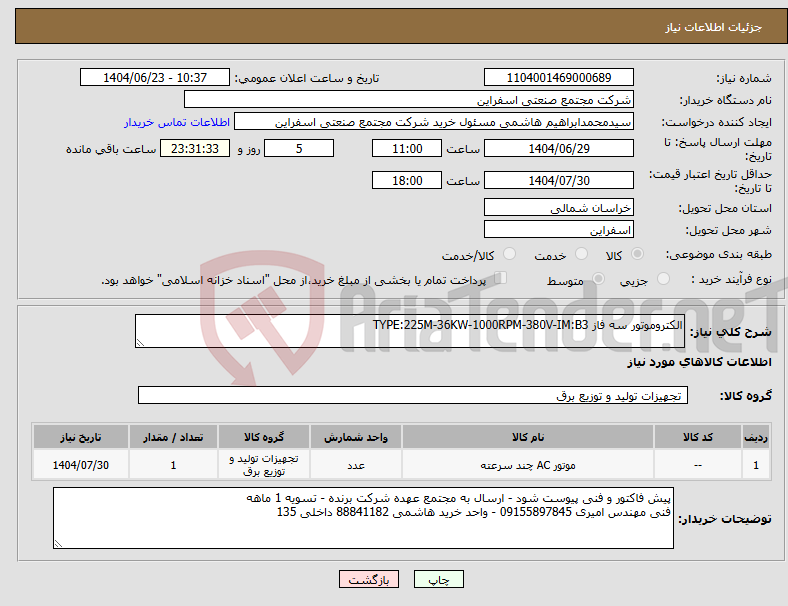Click the عدد unit cell
This screenshot has width=788, height=606.
(x=356, y=465)
